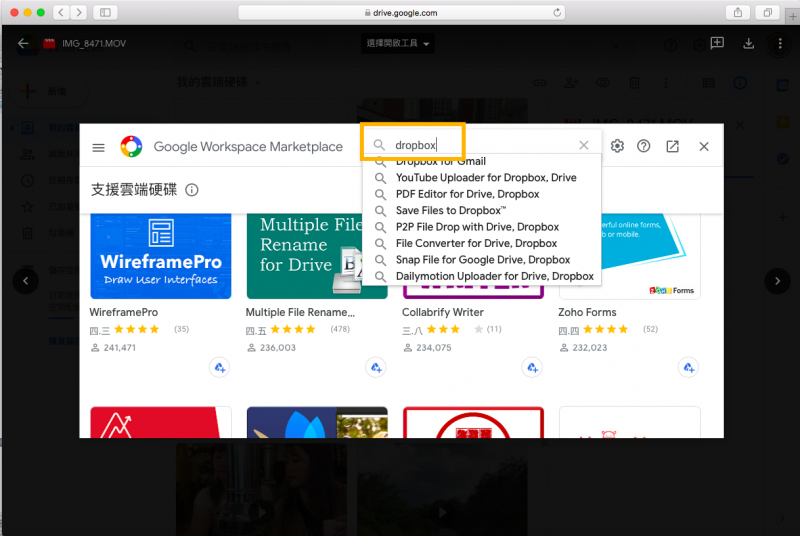Go back from IMG_8471.MOV preview
The width and height of the screenshot is (800, 536).
[23, 43]
